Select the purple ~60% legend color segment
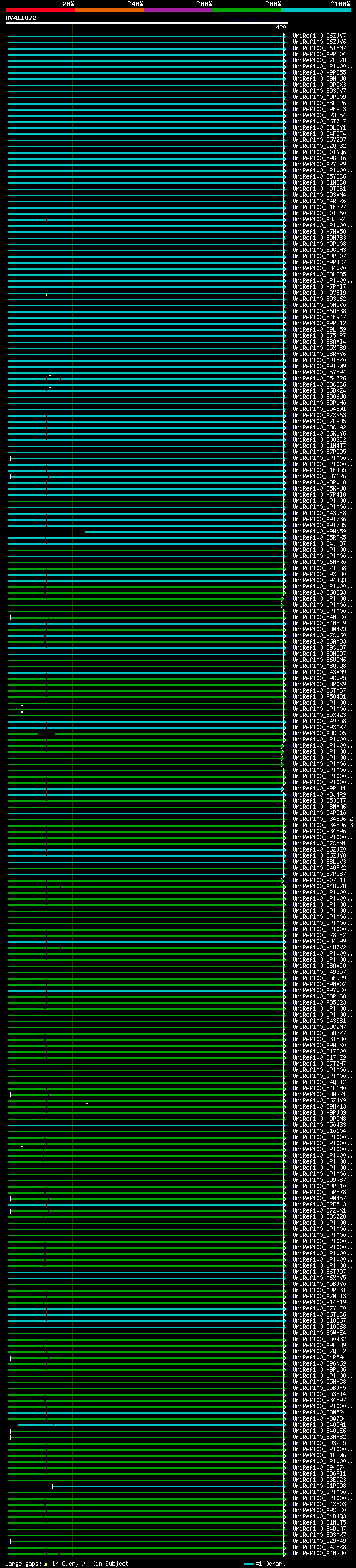Viewport: 356px width, 1568px height. [x=177, y=10]
